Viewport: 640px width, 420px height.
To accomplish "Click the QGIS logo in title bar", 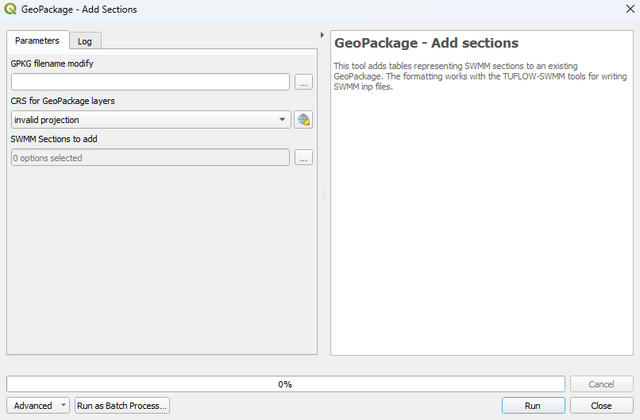I will 10,10.
